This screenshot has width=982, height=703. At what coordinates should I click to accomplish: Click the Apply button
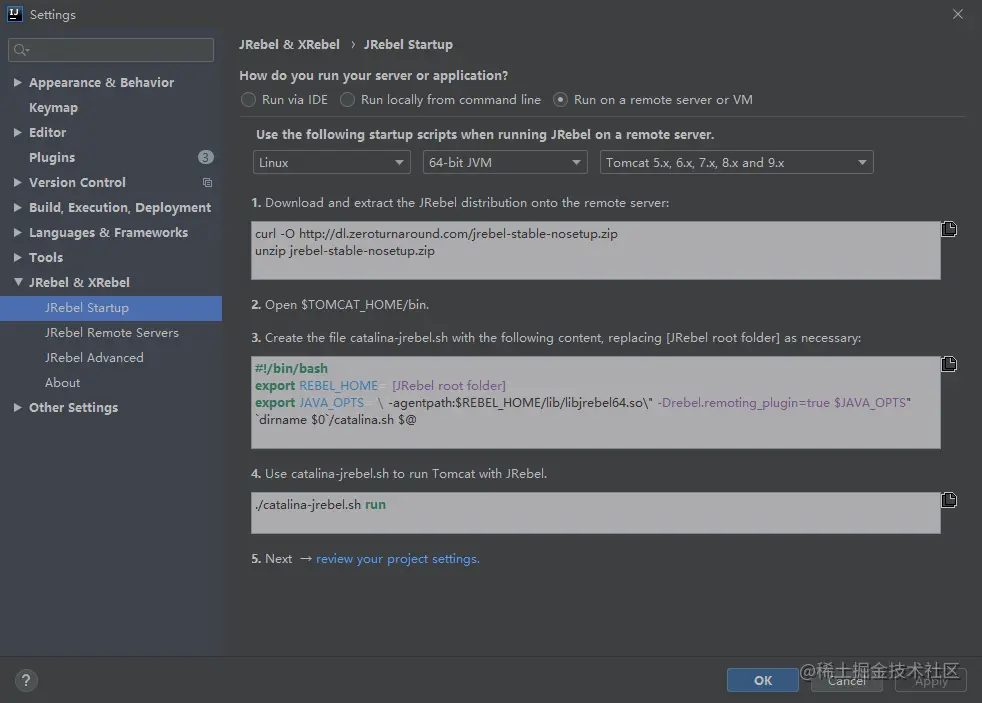pos(931,680)
